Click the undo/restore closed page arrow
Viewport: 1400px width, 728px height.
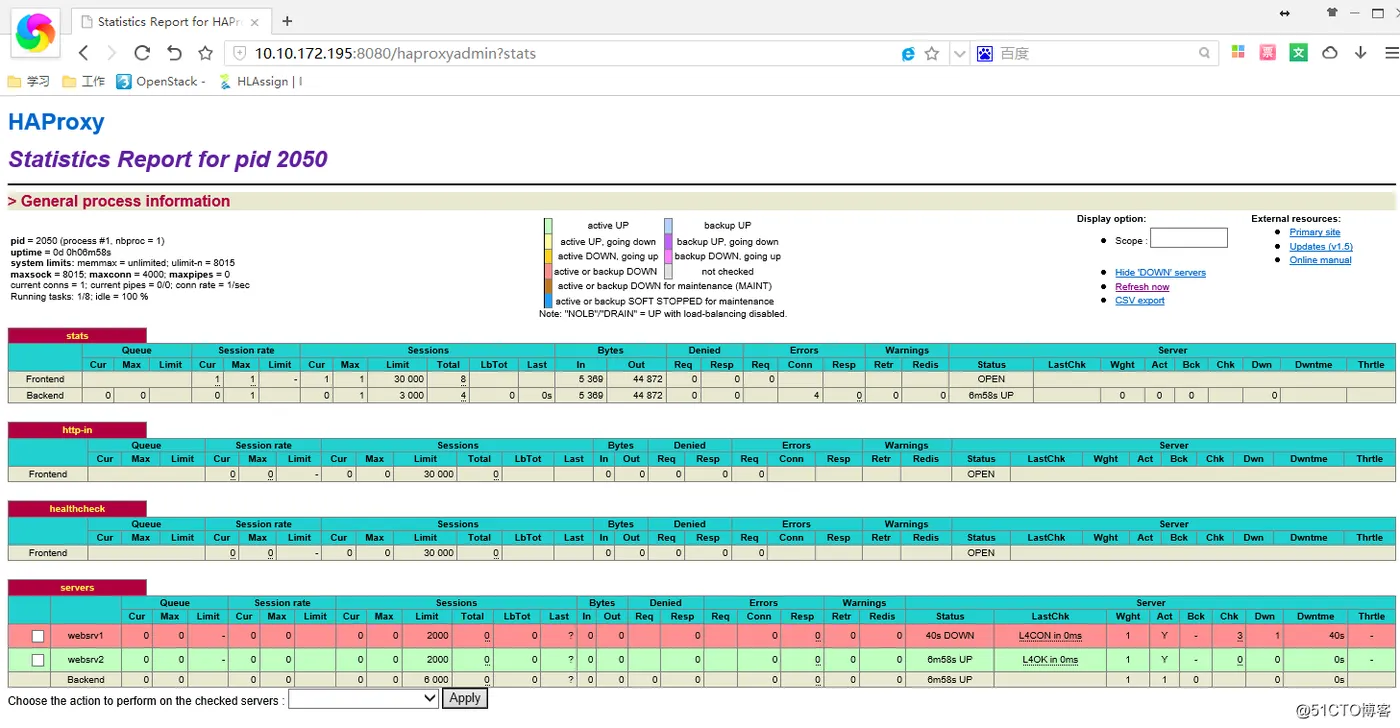coord(174,53)
